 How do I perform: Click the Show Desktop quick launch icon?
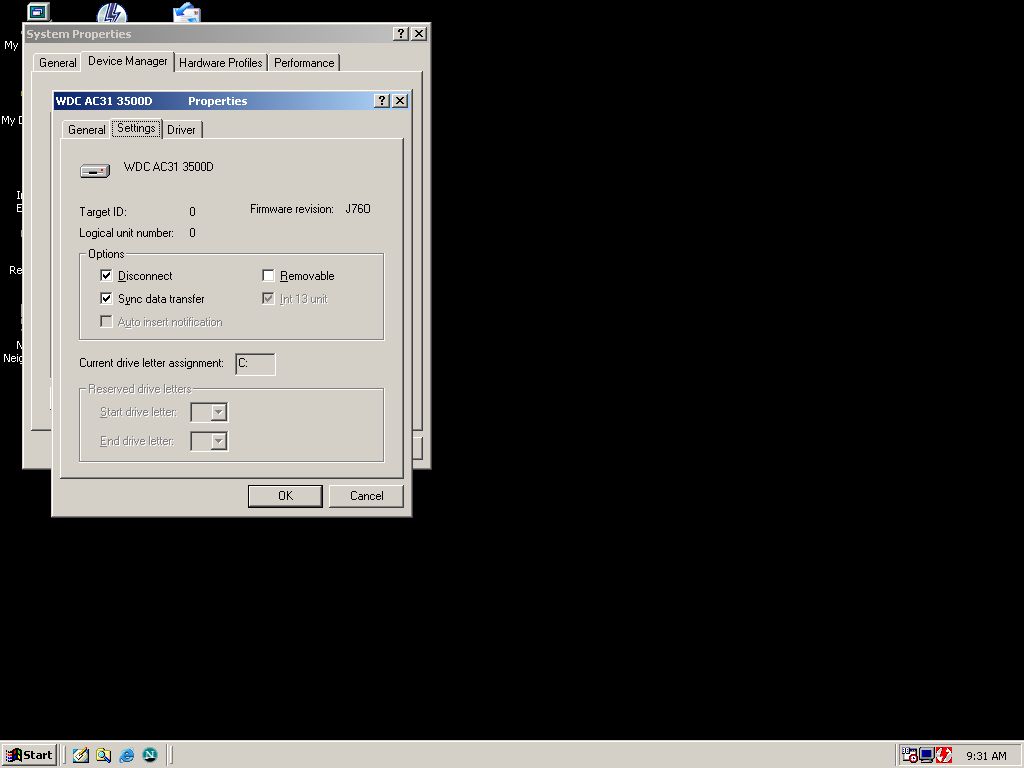[x=80, y=755]
